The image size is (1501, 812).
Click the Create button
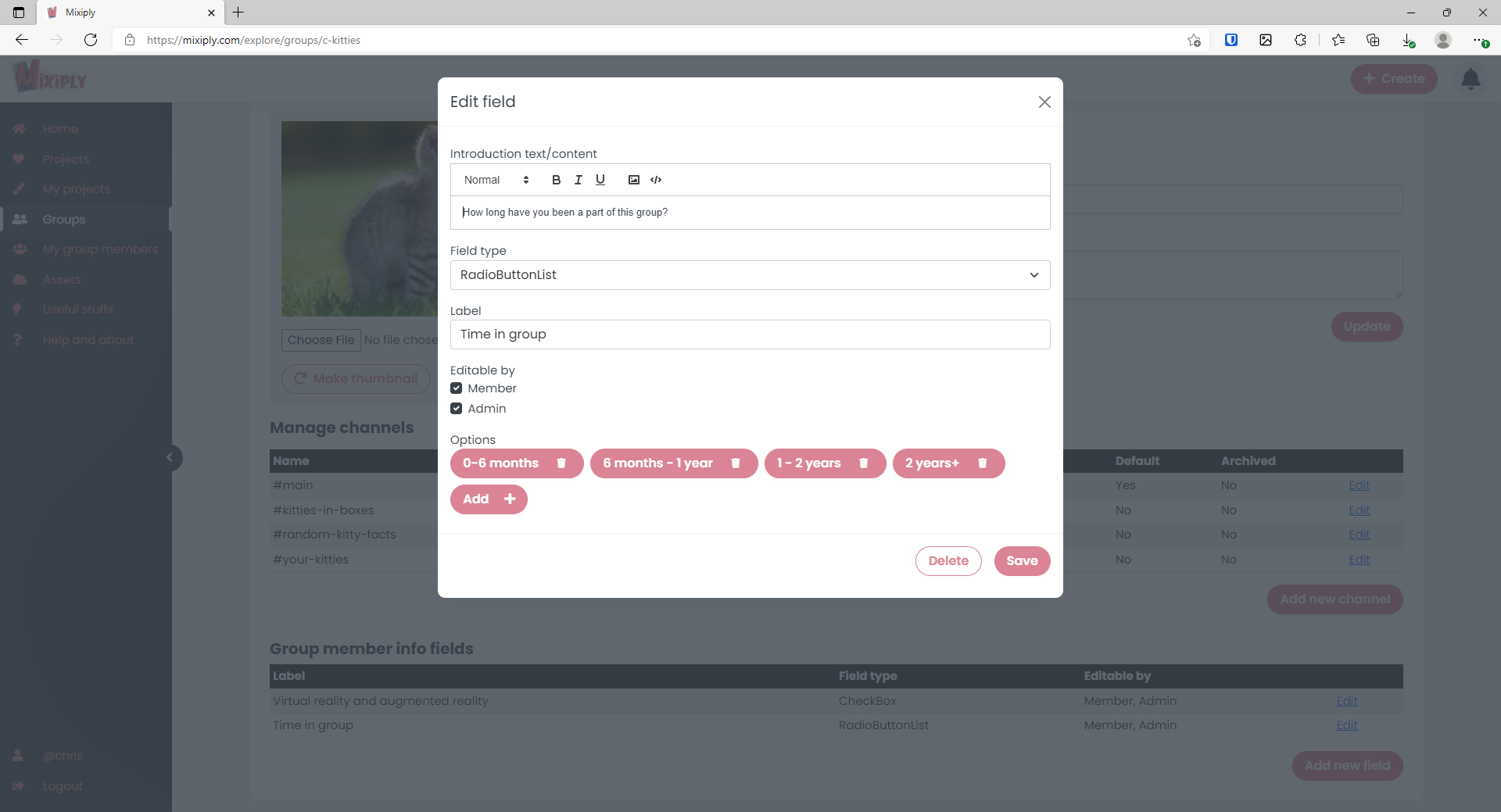(1394, 79)
